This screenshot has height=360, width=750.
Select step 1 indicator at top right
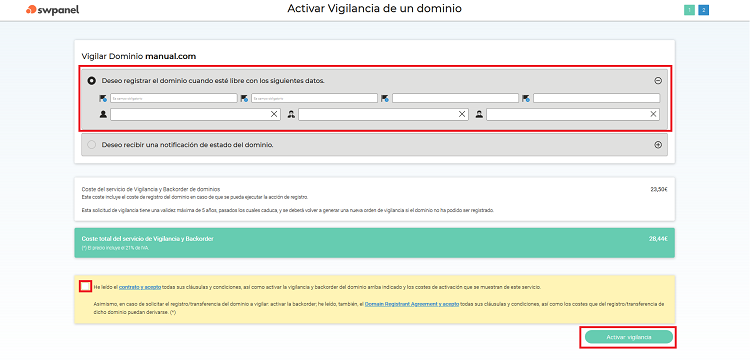689,11
